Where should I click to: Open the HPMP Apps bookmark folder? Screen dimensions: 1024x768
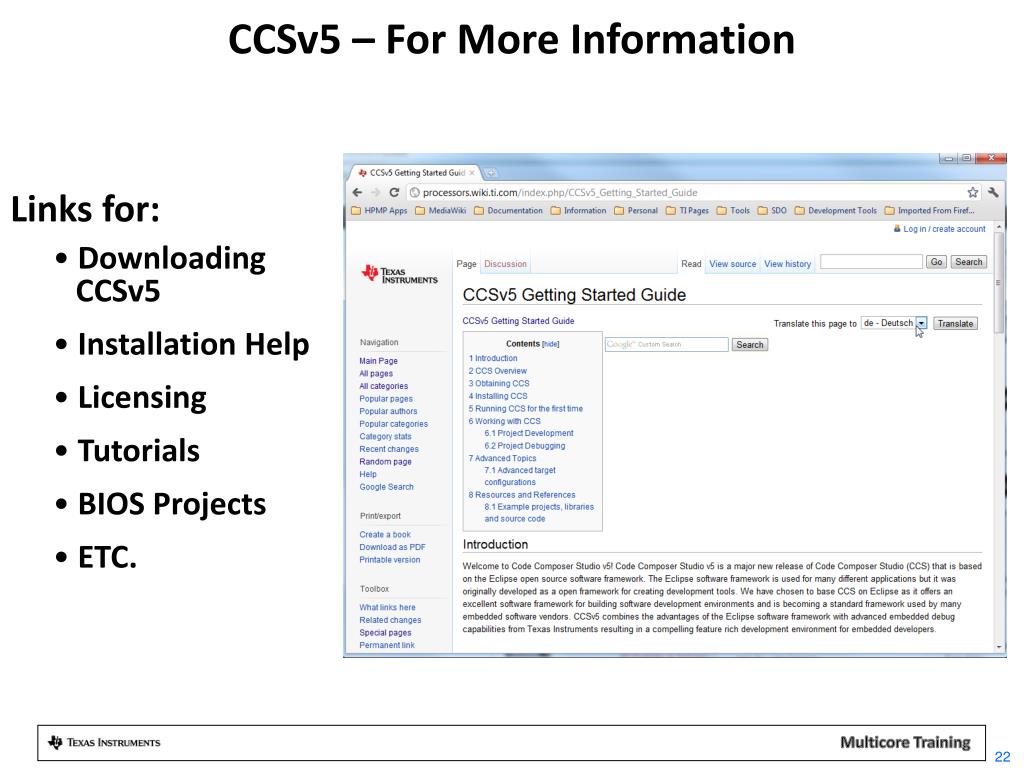pyautogui.click(x=379, y=210)
